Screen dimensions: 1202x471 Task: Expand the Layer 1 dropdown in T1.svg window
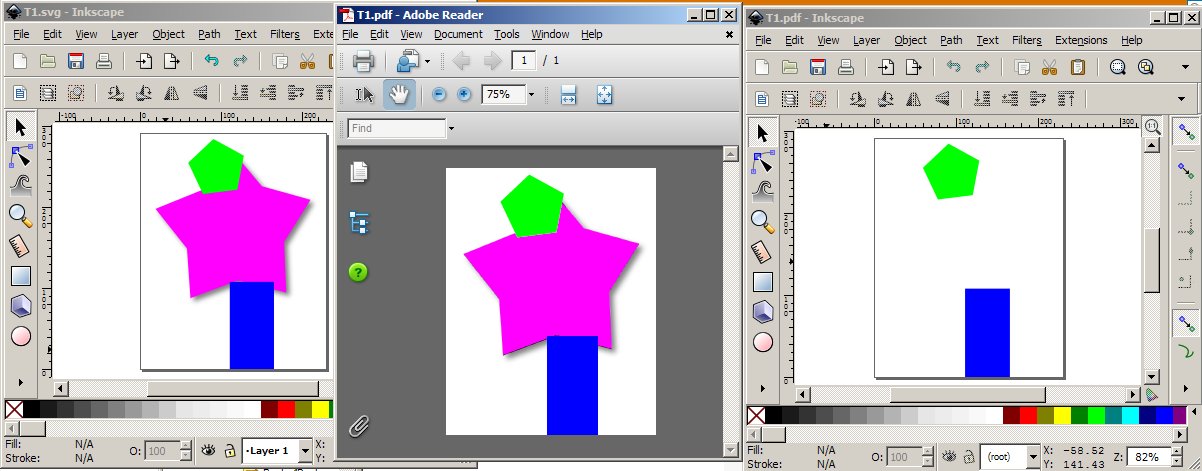point(305,451)
